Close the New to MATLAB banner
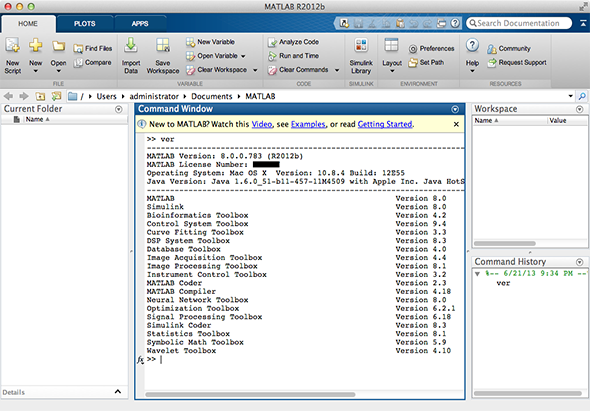This screenshot has width=590, height=411. (x=456, y=124)
